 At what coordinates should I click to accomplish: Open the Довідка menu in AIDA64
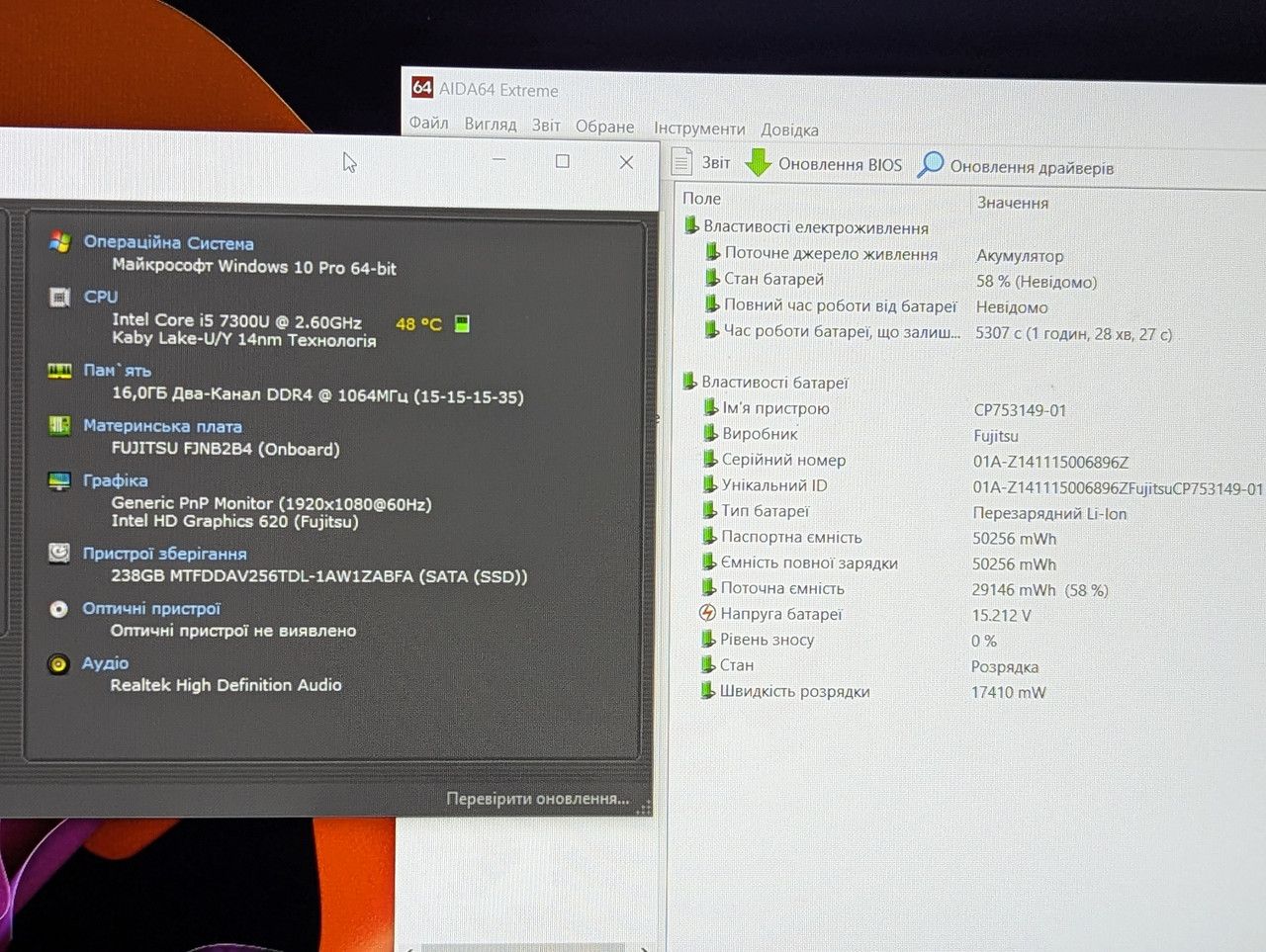(789, 130)
